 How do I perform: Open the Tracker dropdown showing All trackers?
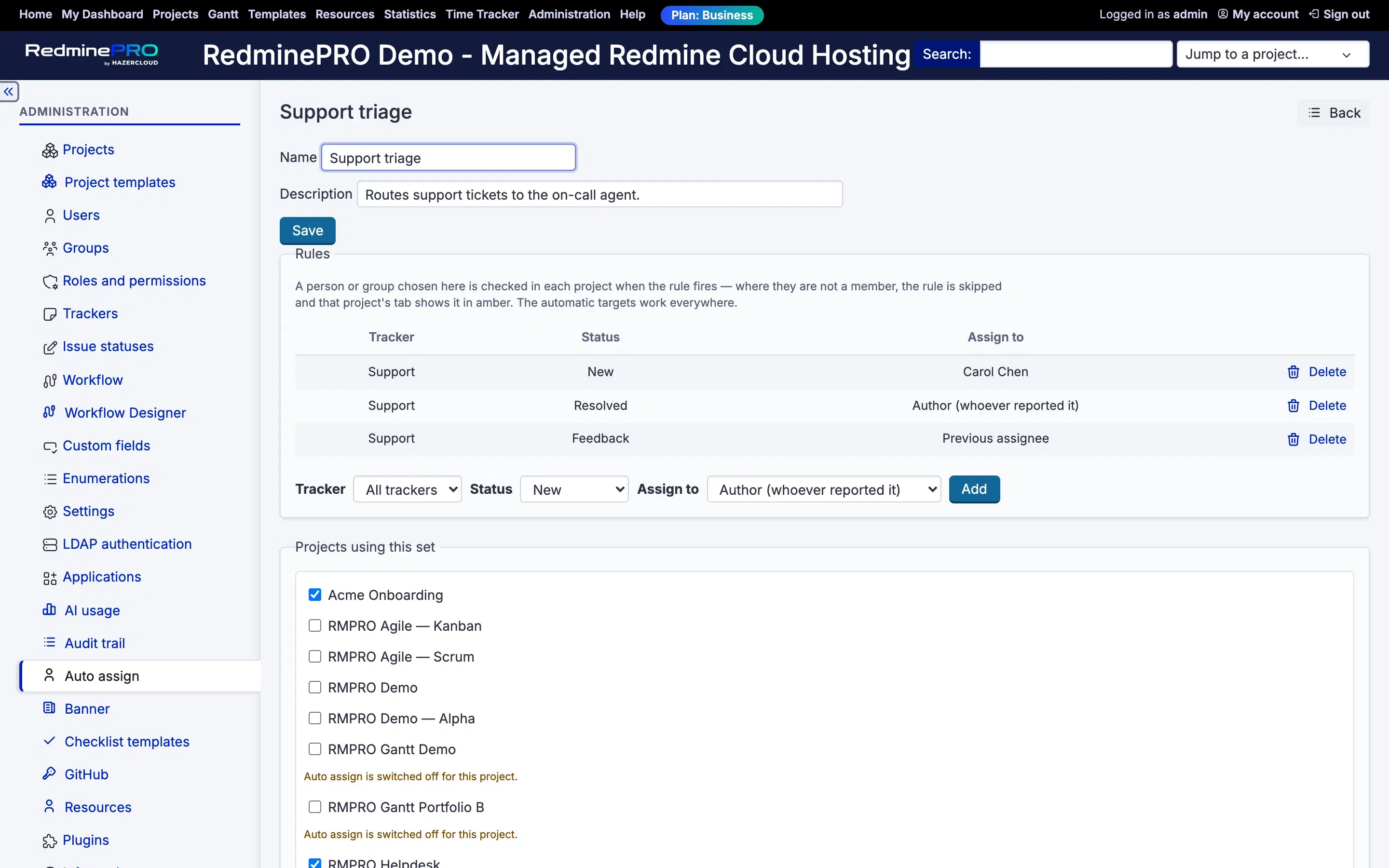click(408, 489)
